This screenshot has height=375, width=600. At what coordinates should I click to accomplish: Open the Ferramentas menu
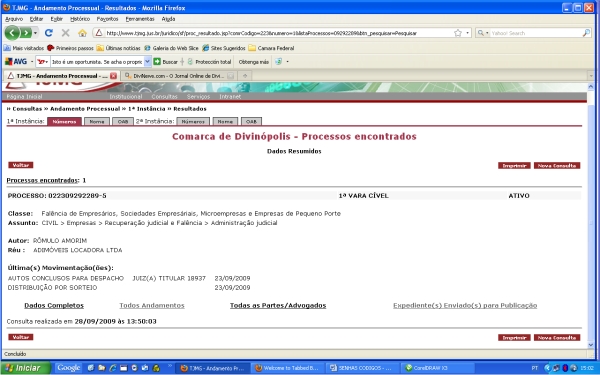pos(140,19)
